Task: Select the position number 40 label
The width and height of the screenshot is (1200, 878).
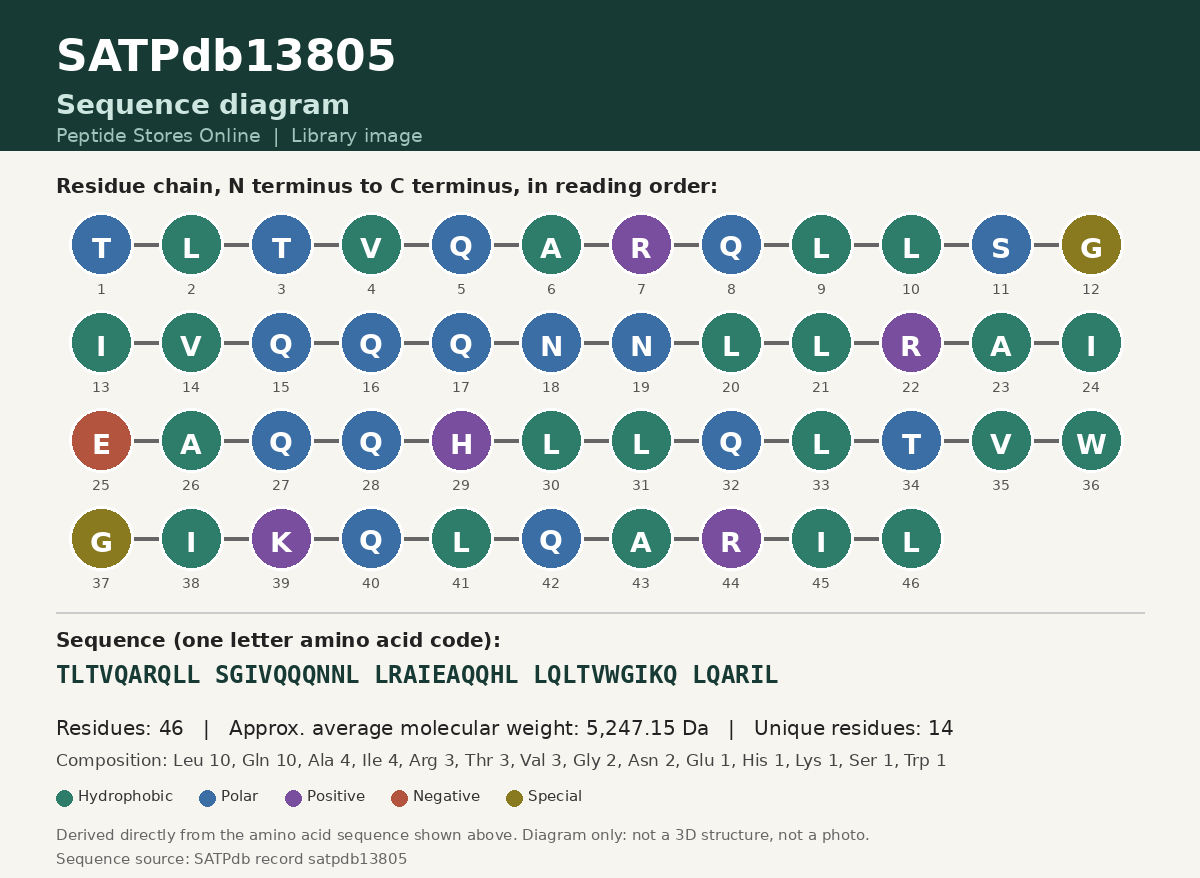Action: (x=371, y=584)
